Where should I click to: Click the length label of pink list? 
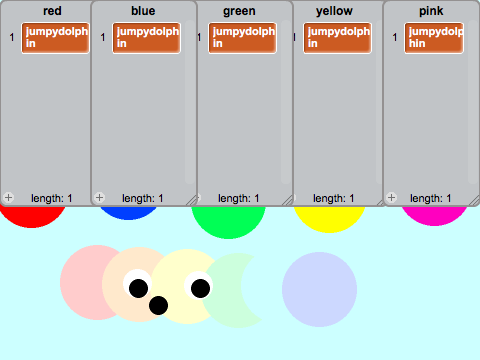click(431, 198)
